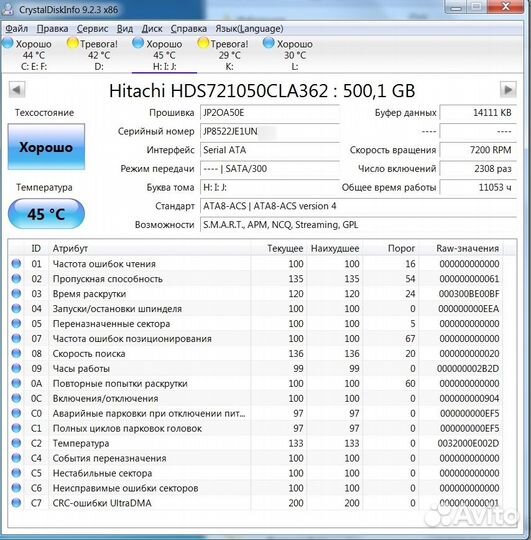Select row Частота ошибок чтения
The height and width of the screenshot is (540, 531).
click(x=255, y=264)
